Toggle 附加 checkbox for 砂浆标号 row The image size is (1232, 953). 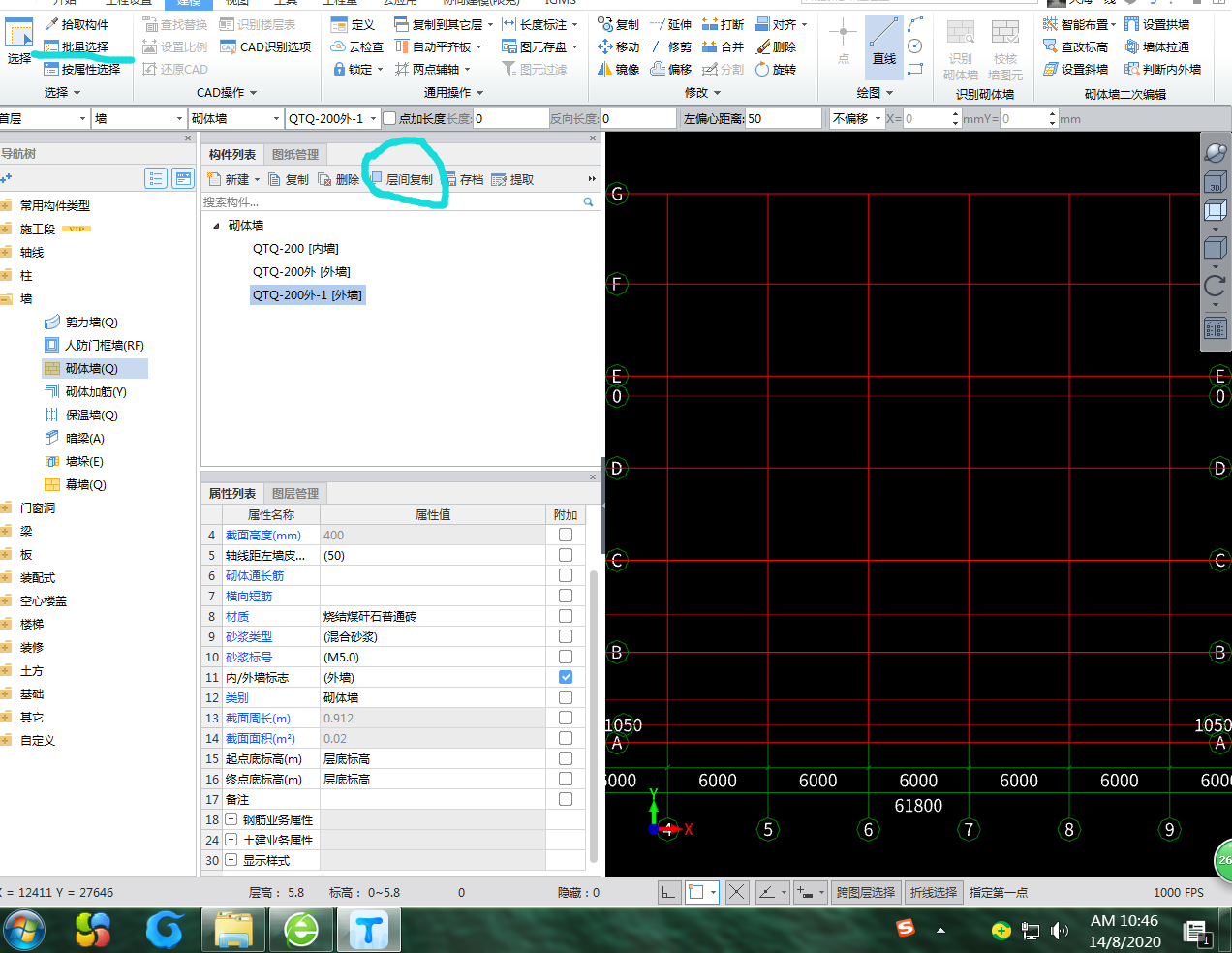tap(566, 657)
